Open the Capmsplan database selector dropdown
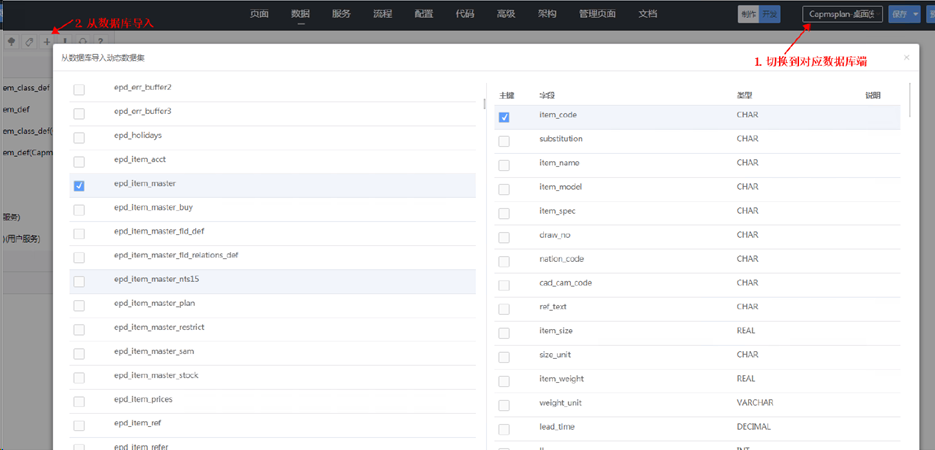This screenshot has width=935, height=450. coord(841,14)
